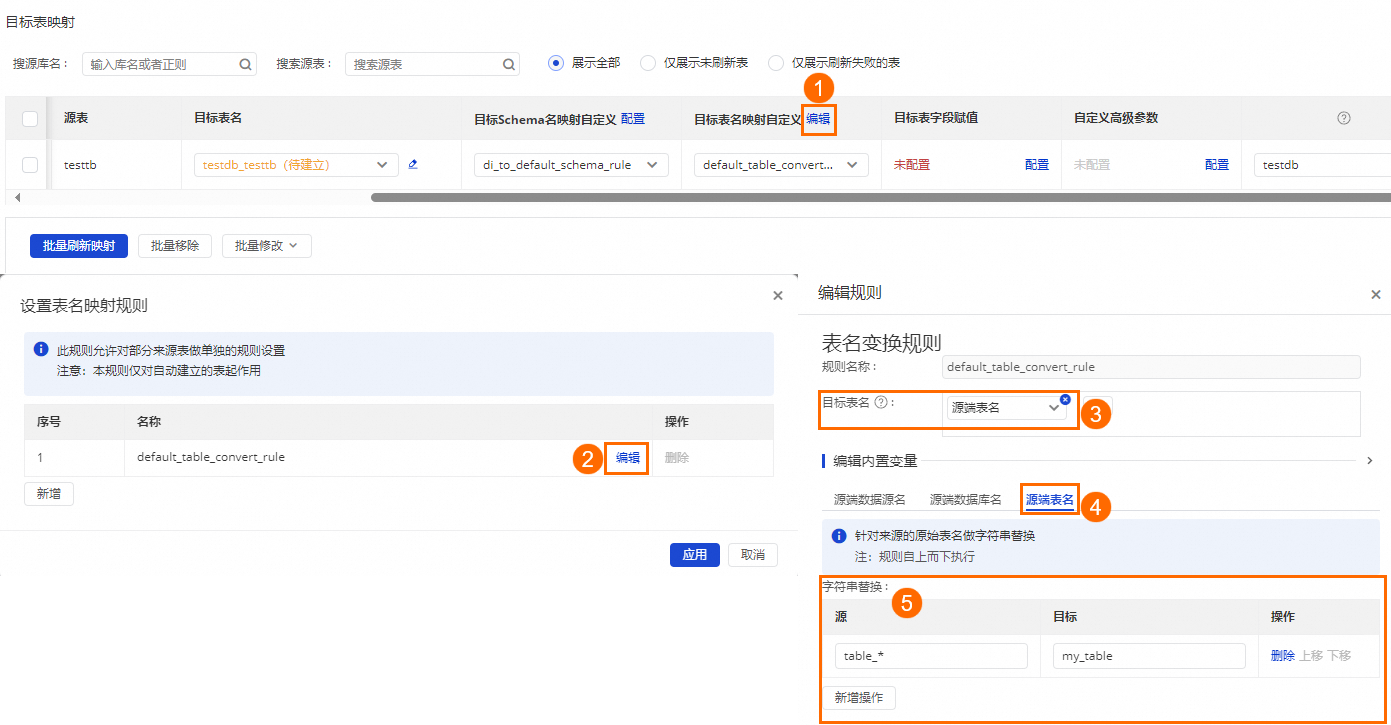
Task: Click the 目标 input containing my_table
Action: [1149, 656]
